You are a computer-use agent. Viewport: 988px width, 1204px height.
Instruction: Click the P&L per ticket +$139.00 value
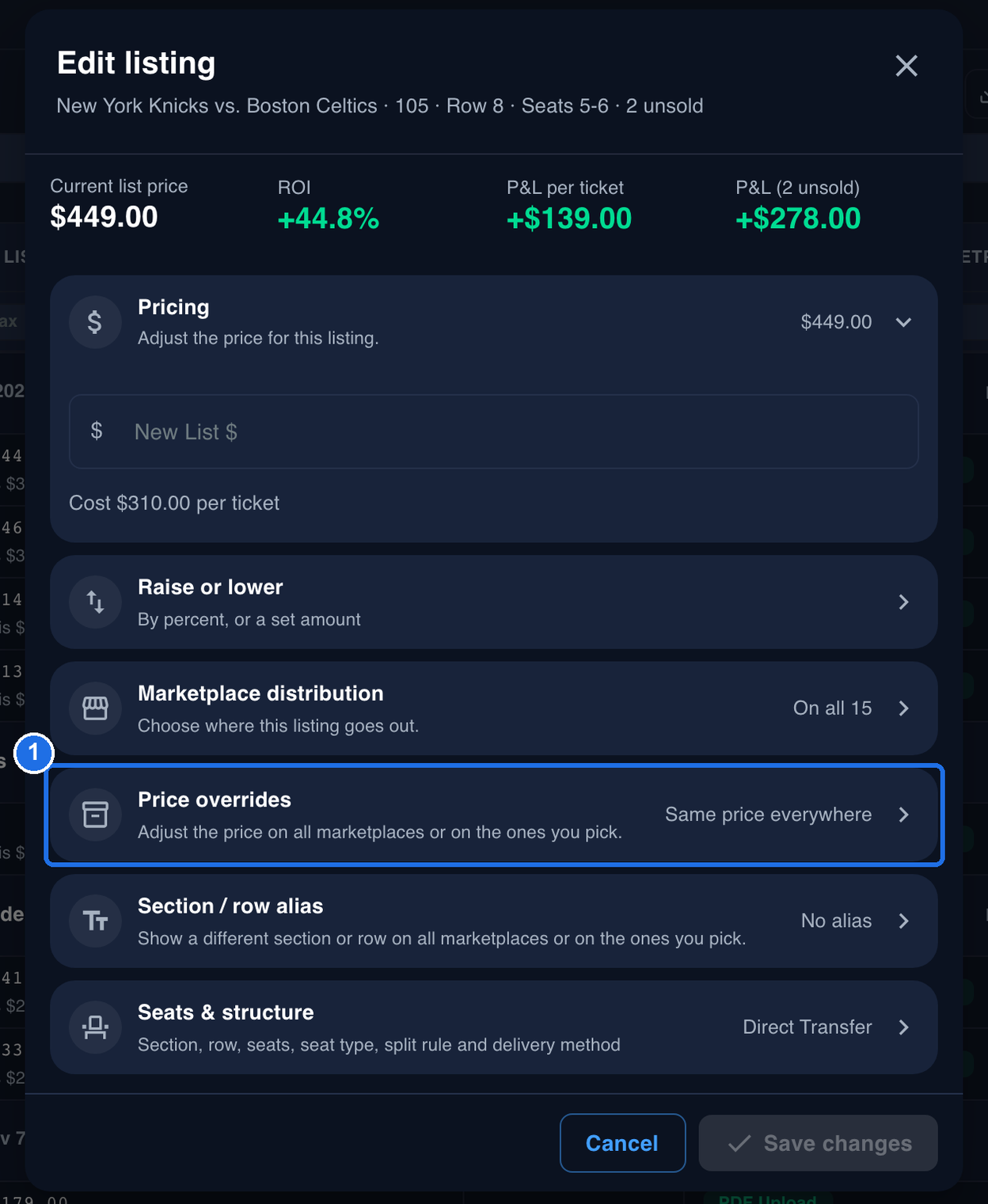(x=569, y=218)
